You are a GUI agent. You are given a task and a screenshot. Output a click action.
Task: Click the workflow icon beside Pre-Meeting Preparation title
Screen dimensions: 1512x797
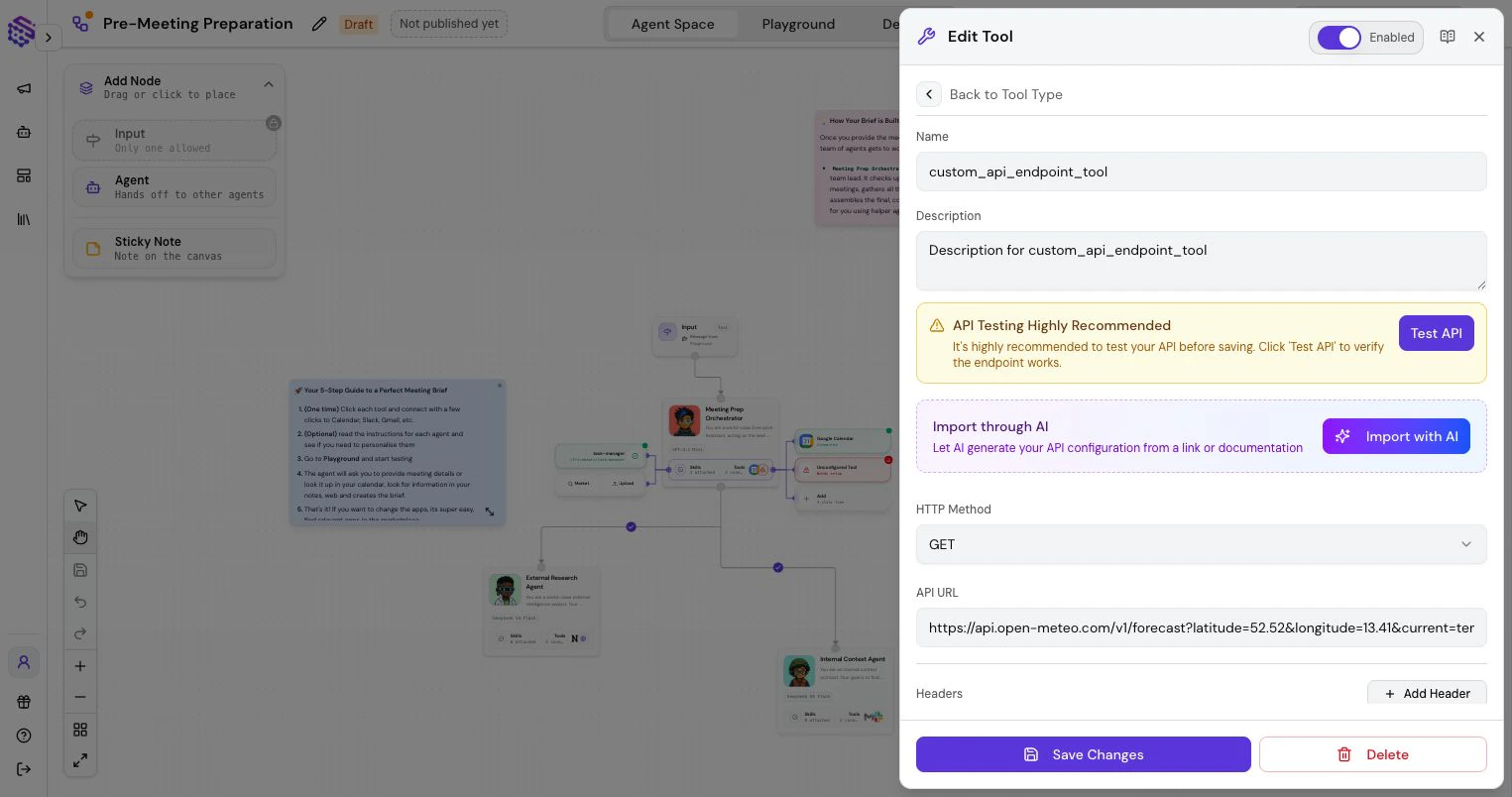(81, 23)
